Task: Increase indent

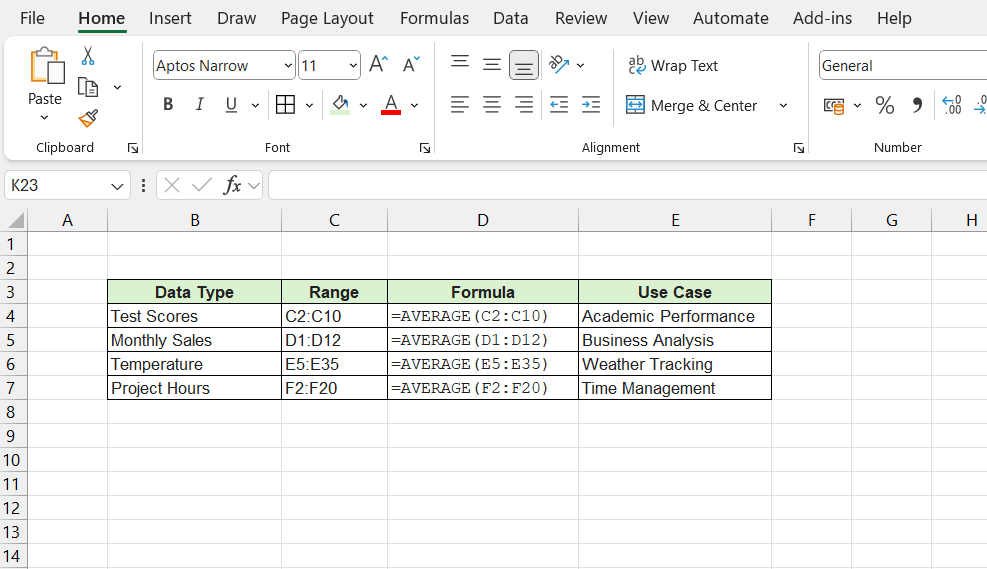Action: click(x=591, y=104)
